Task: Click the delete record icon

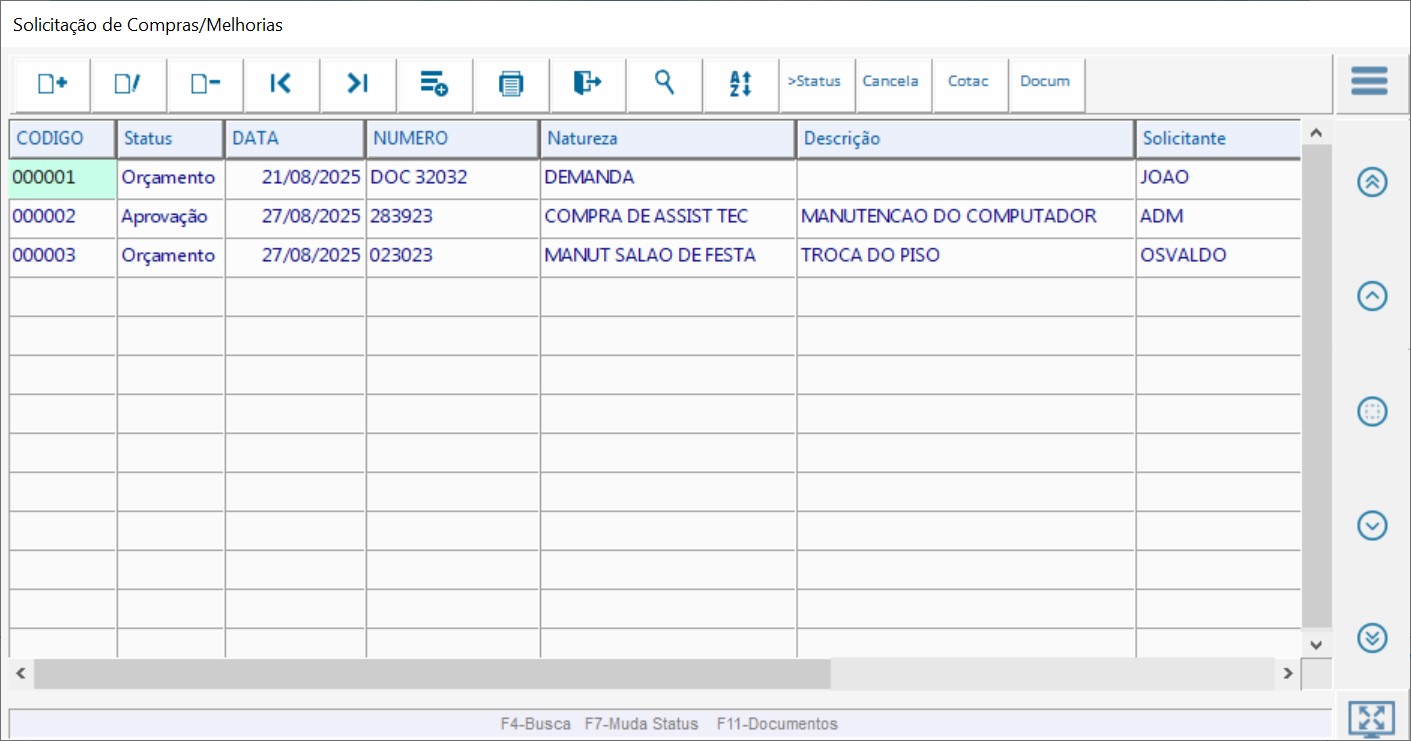Action: (x=205, y=84)
